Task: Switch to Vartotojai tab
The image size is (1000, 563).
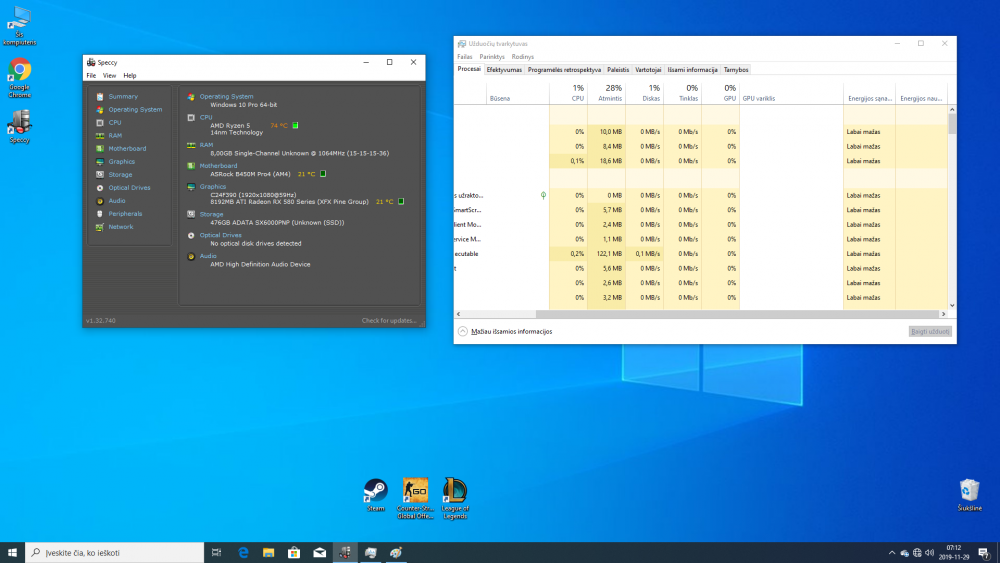Action: tap(648, 69)
